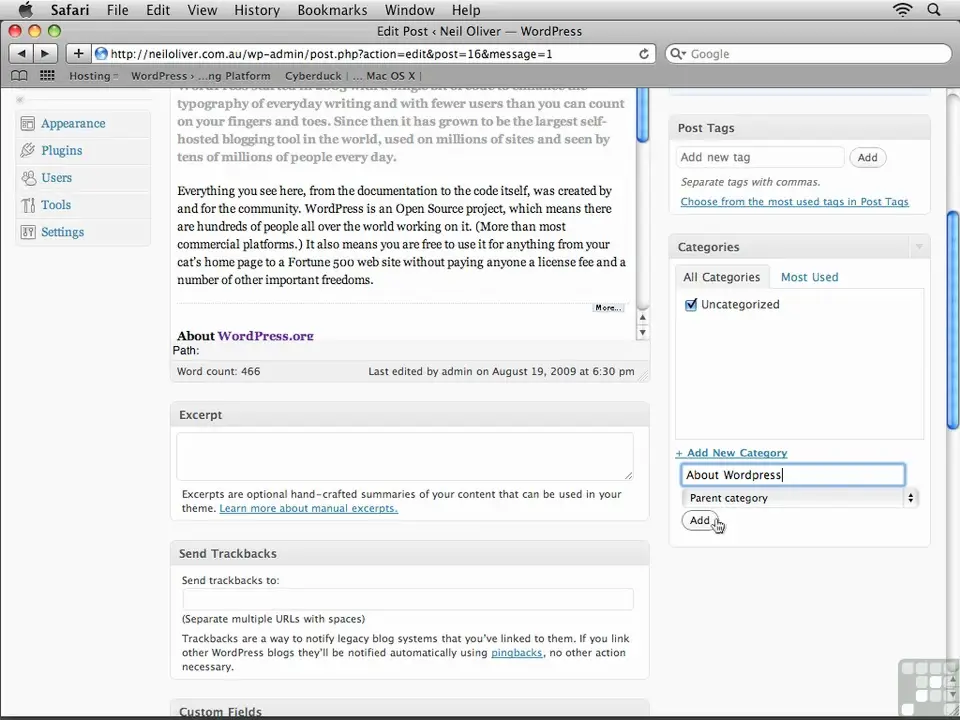This screenshot has height=720, width=960.
Task: Open Tools admin menu
Action: [x=56, y=205]
